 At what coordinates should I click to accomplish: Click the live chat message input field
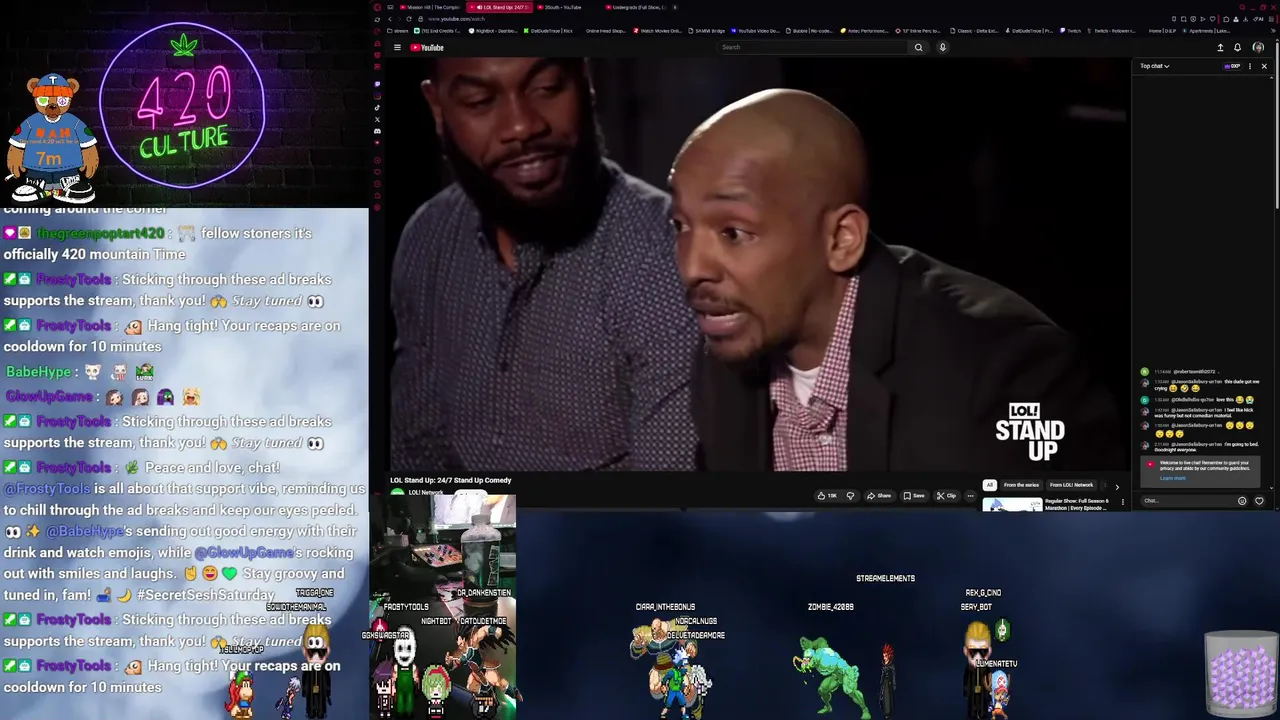click(x=1190, y=501)
